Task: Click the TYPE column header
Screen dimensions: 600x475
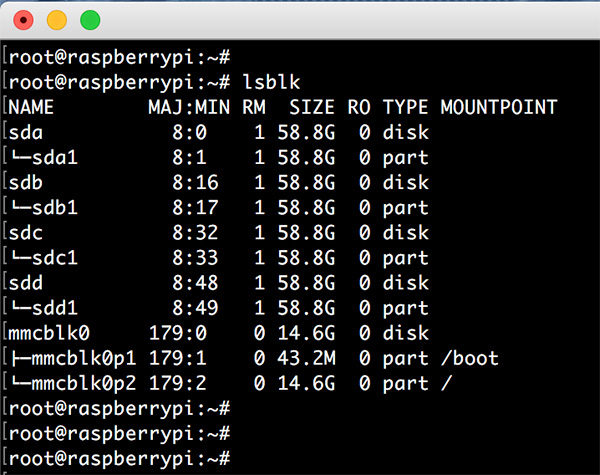Action: [x=404, y=107]
